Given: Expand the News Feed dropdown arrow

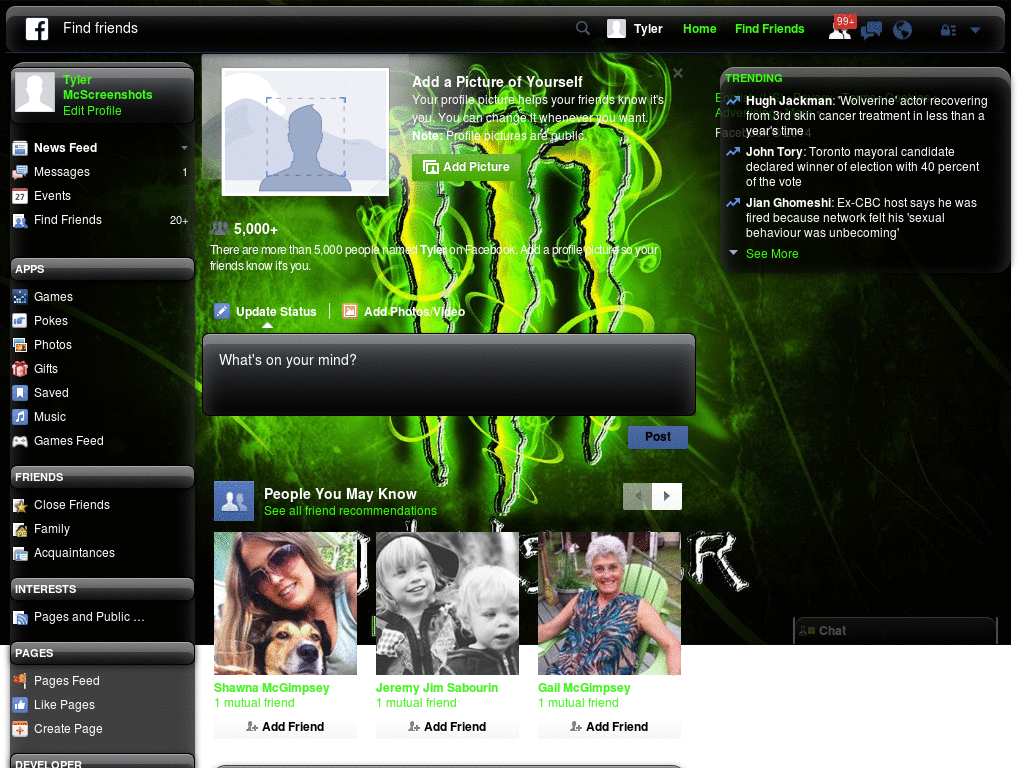Looking at the screenshot, I should [x=184, y=148].
